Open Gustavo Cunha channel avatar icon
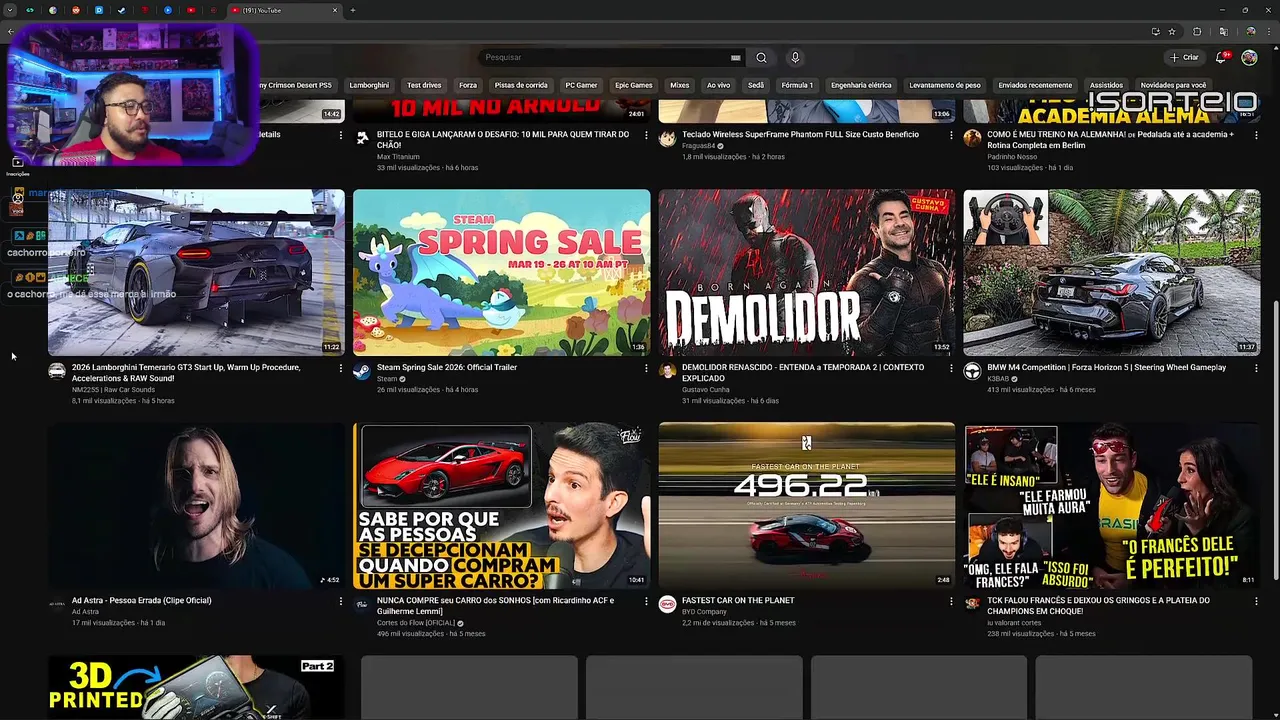 click(667, 371)
